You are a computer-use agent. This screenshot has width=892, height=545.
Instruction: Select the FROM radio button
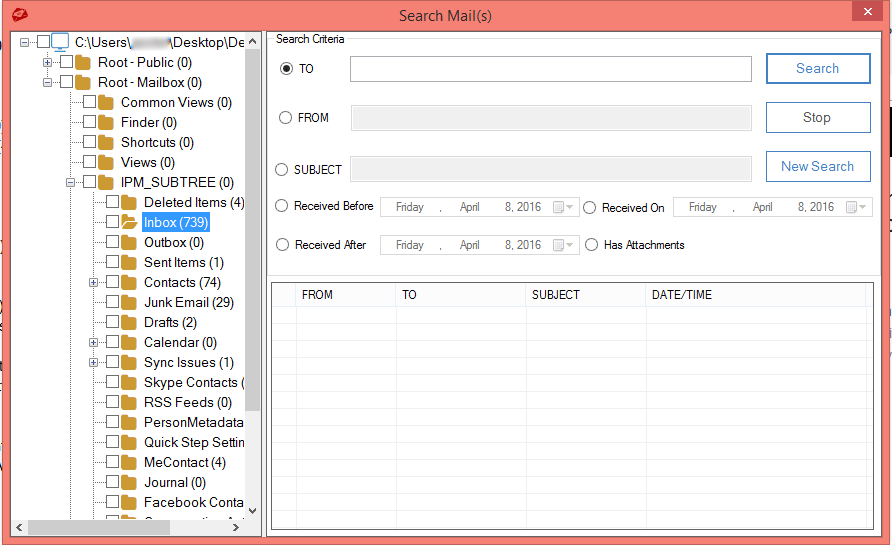(286, 118)
